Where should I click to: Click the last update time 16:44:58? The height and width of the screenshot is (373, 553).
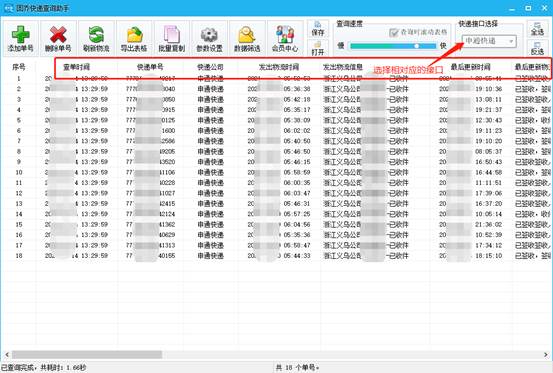click(488, 172)
